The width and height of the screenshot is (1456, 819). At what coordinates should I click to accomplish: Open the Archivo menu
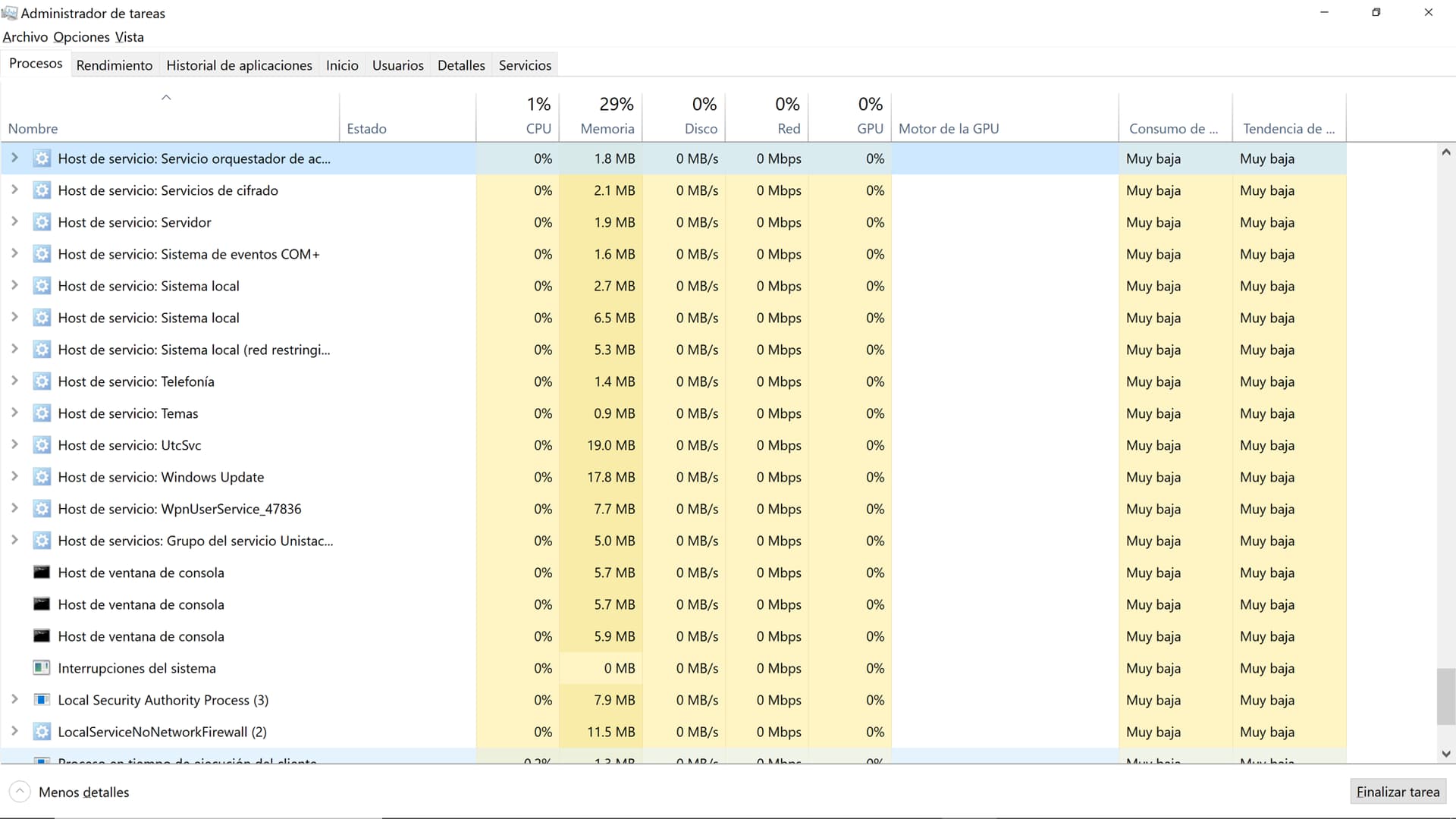point(25,37)
